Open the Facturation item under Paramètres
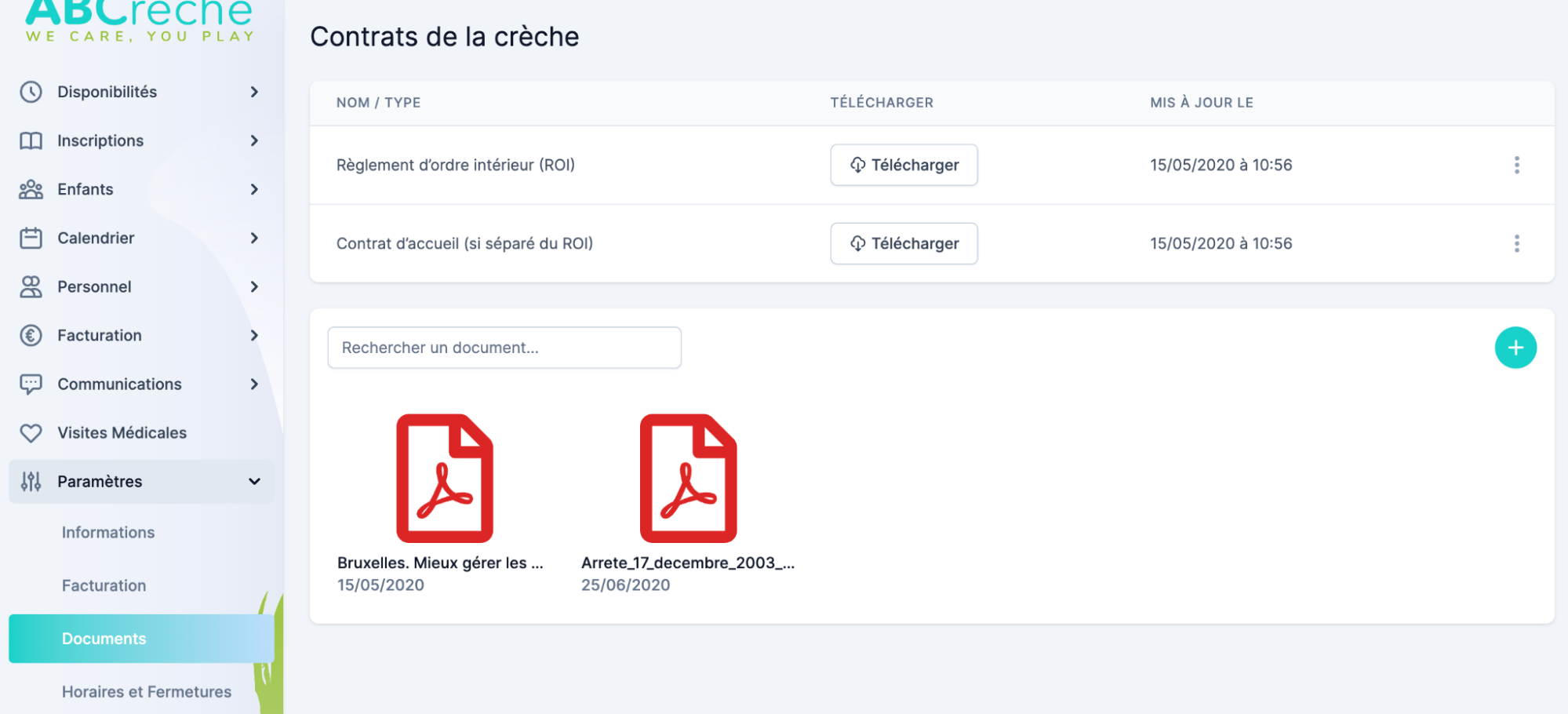Screen dimensions: 1568x714 (x=104, y=585)
